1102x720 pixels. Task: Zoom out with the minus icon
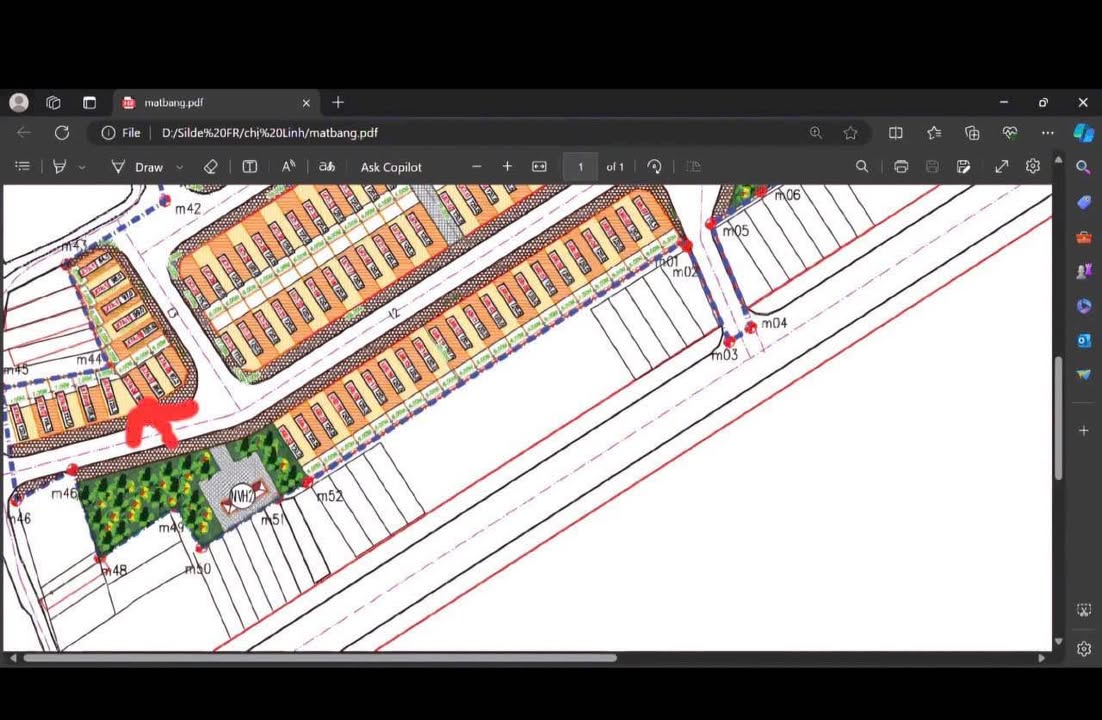point(477,167)
